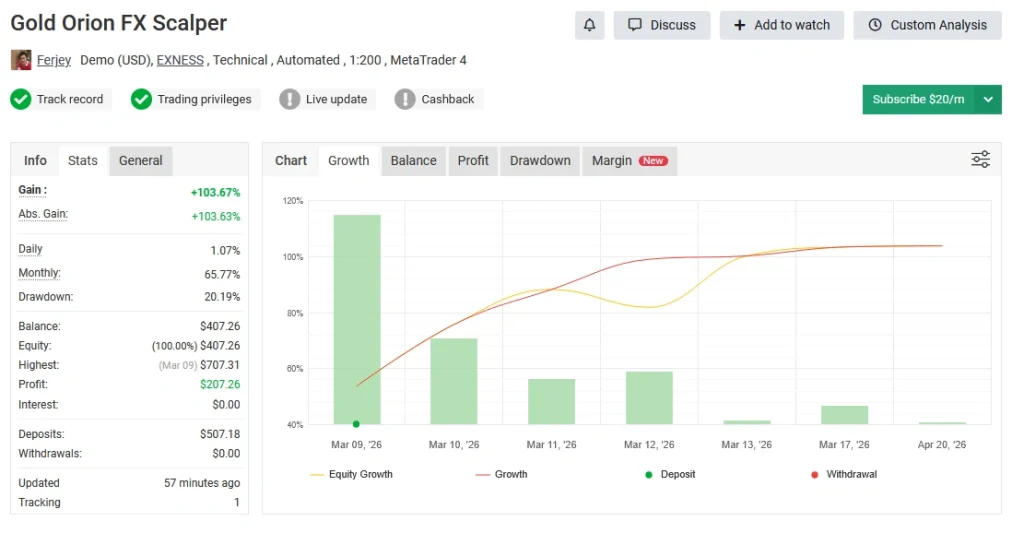The height and width of the screenshot is (533, 1024).
Task: Switch to the Balance chart tab
Action: pyautogui.click(x=413, y=161)
